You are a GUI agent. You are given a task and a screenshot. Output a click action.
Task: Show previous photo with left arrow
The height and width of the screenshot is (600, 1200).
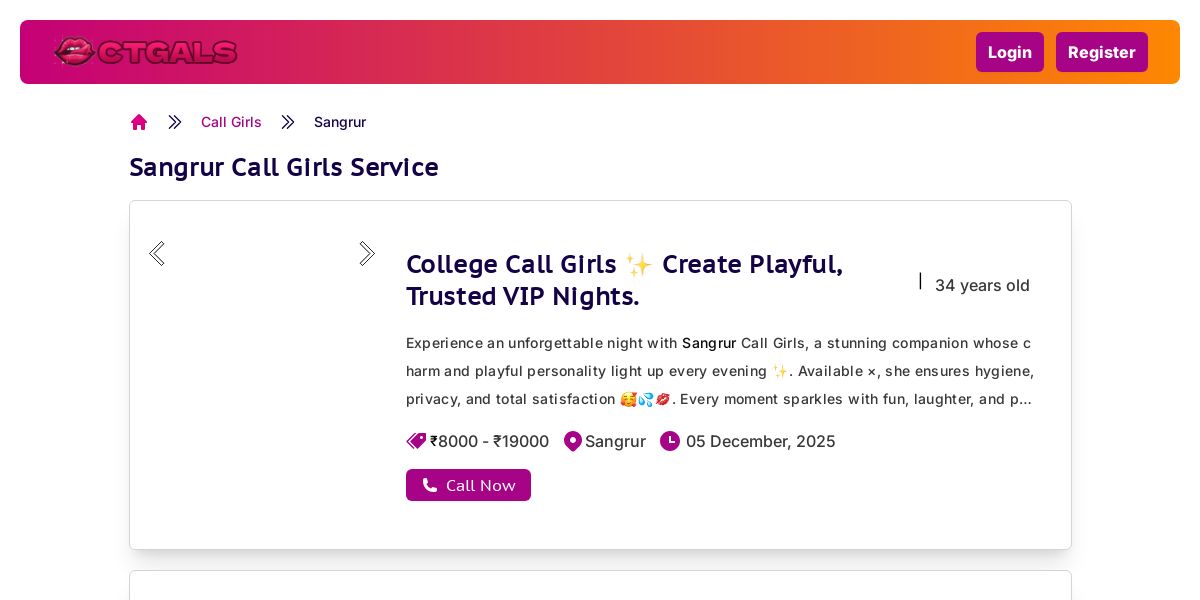[x=157, y=254]
